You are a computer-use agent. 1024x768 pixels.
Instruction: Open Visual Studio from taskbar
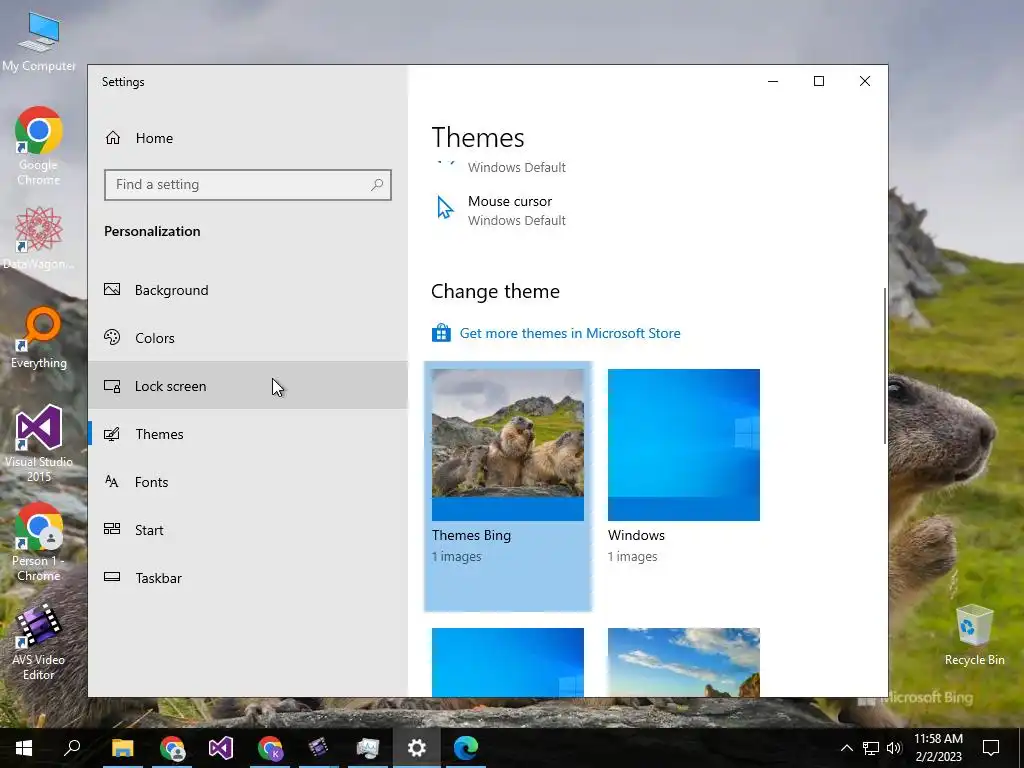tap(221, 748)
